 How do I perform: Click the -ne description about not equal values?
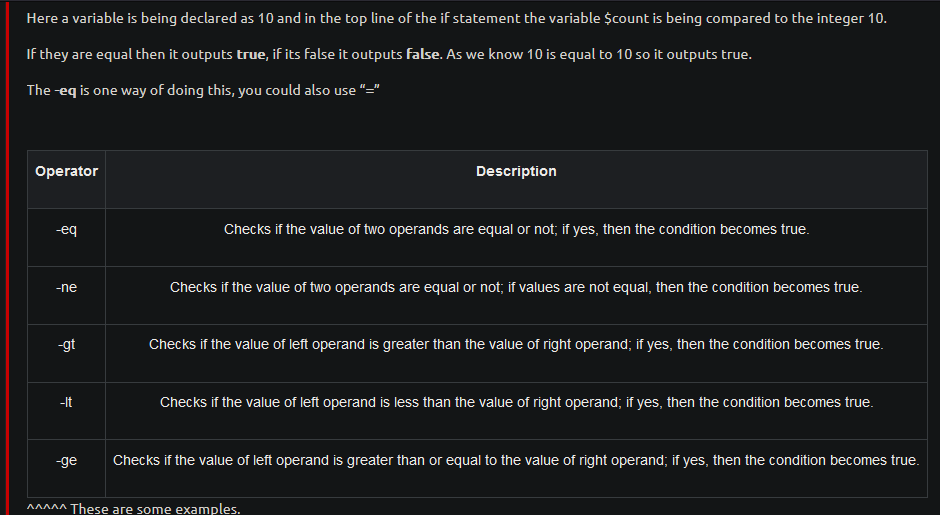(x=516, y=288)
